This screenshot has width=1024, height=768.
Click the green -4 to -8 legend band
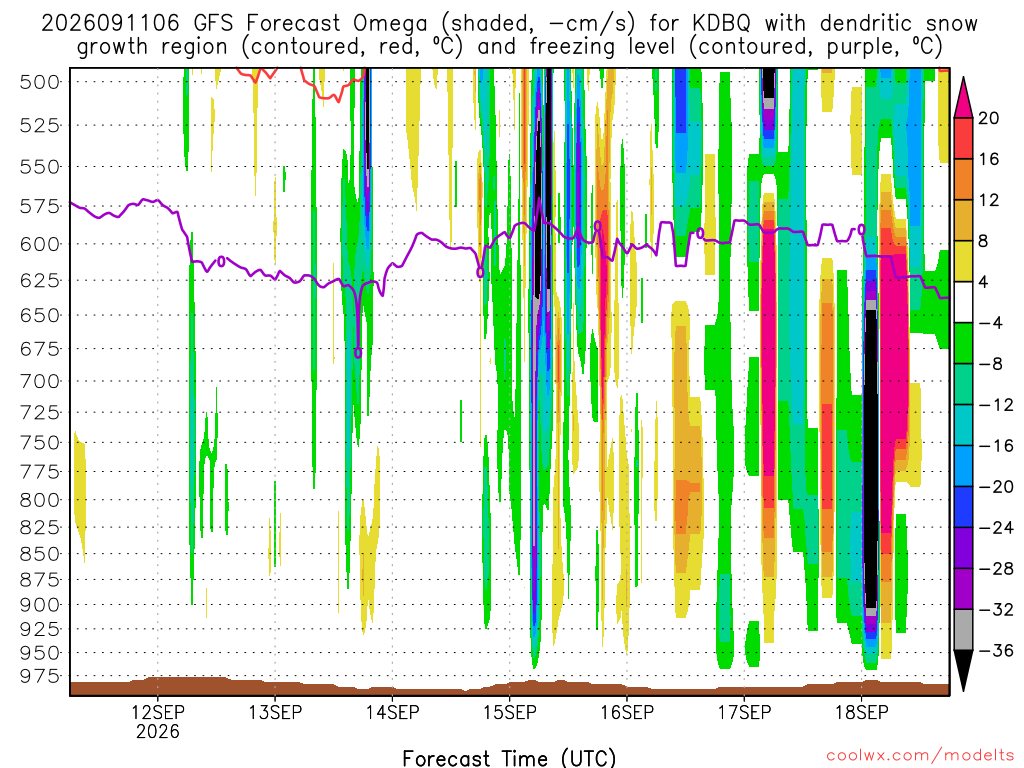tap(963, 343)
